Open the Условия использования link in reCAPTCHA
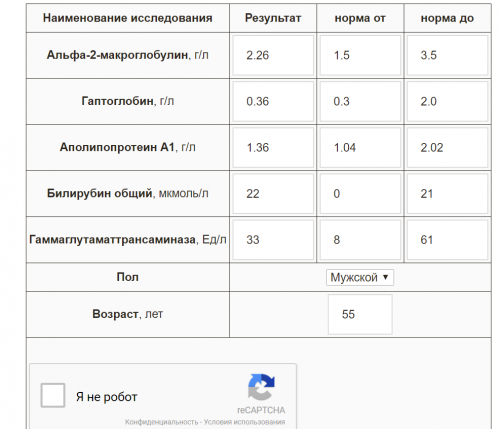This screenshot has width=500, height=429. [x=244, y=422]
